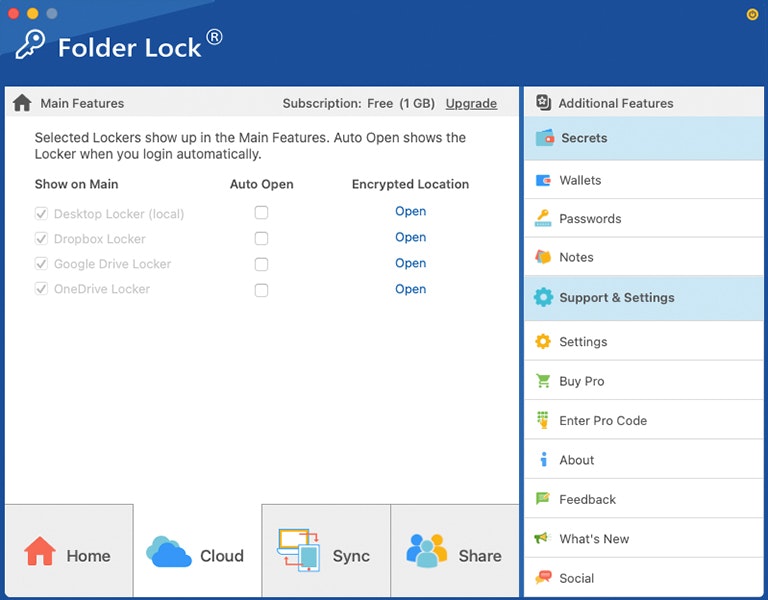Click the 'Subscription: Free (1 GB)' text
Image resolution: width=768 pixels, height=600 pixels.
click(x=359, y=103)
